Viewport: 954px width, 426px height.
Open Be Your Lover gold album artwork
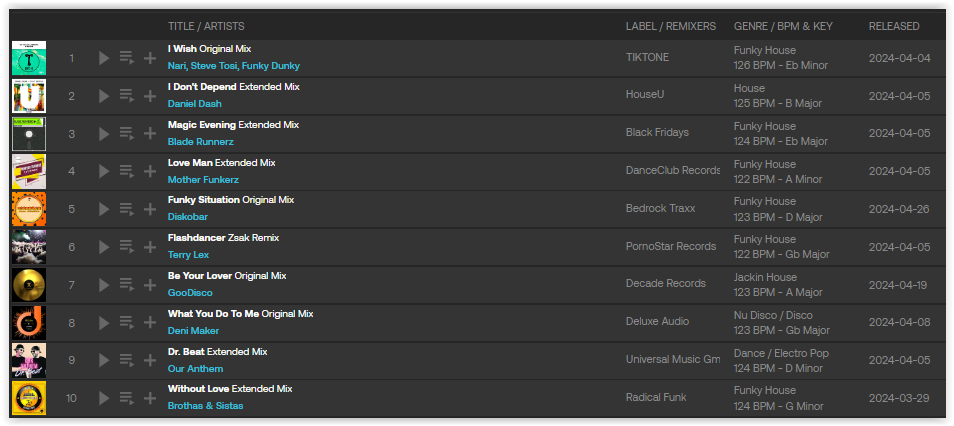[29, 285]
